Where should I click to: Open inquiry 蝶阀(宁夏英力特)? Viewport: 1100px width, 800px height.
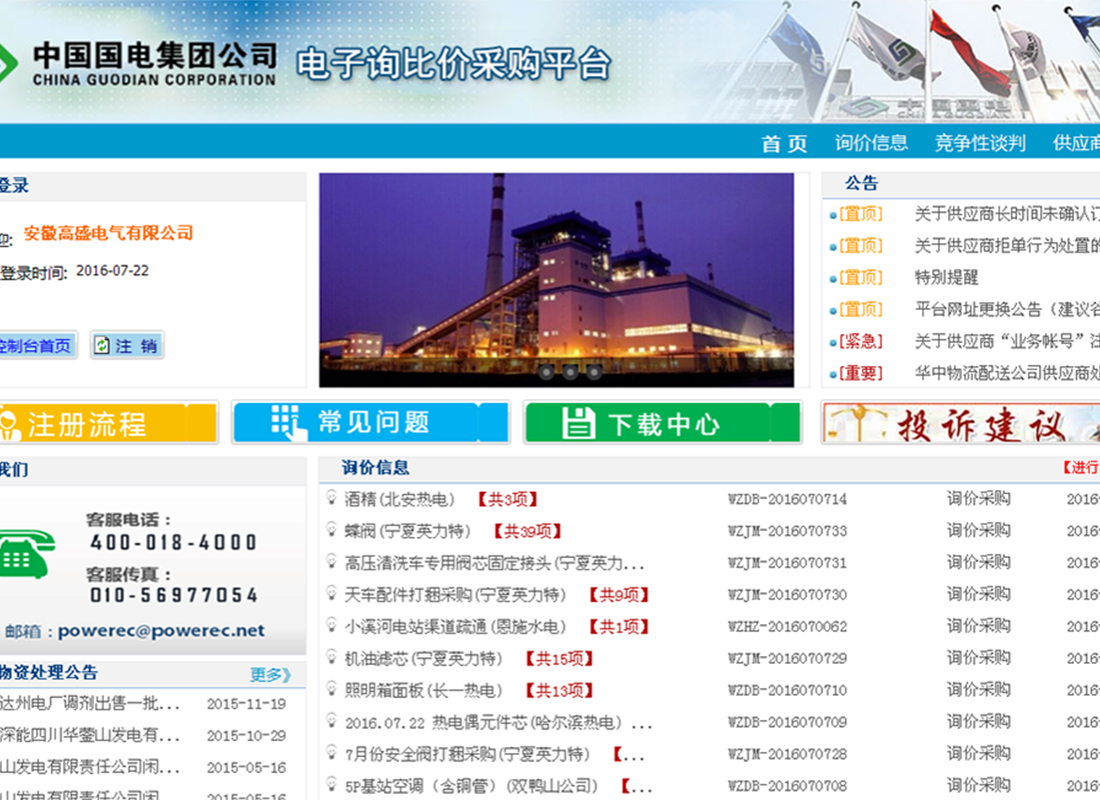[407, 531]
